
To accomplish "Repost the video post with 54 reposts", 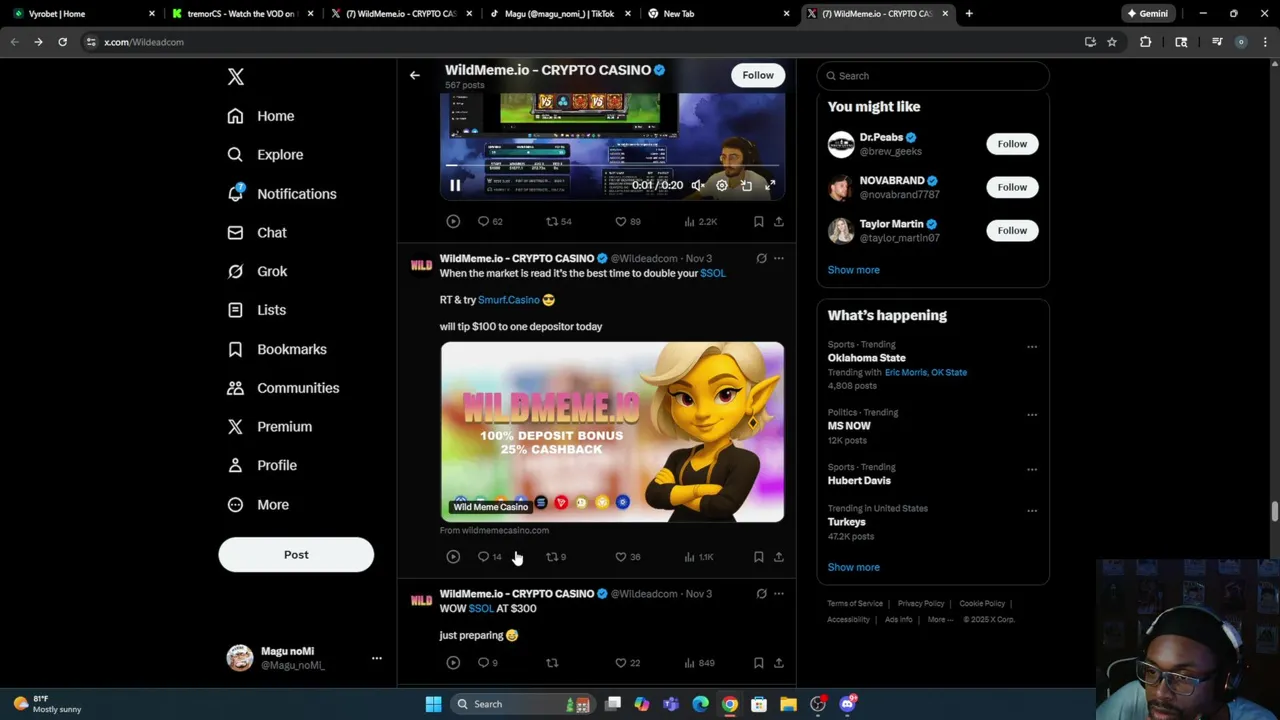I will 558,221.
